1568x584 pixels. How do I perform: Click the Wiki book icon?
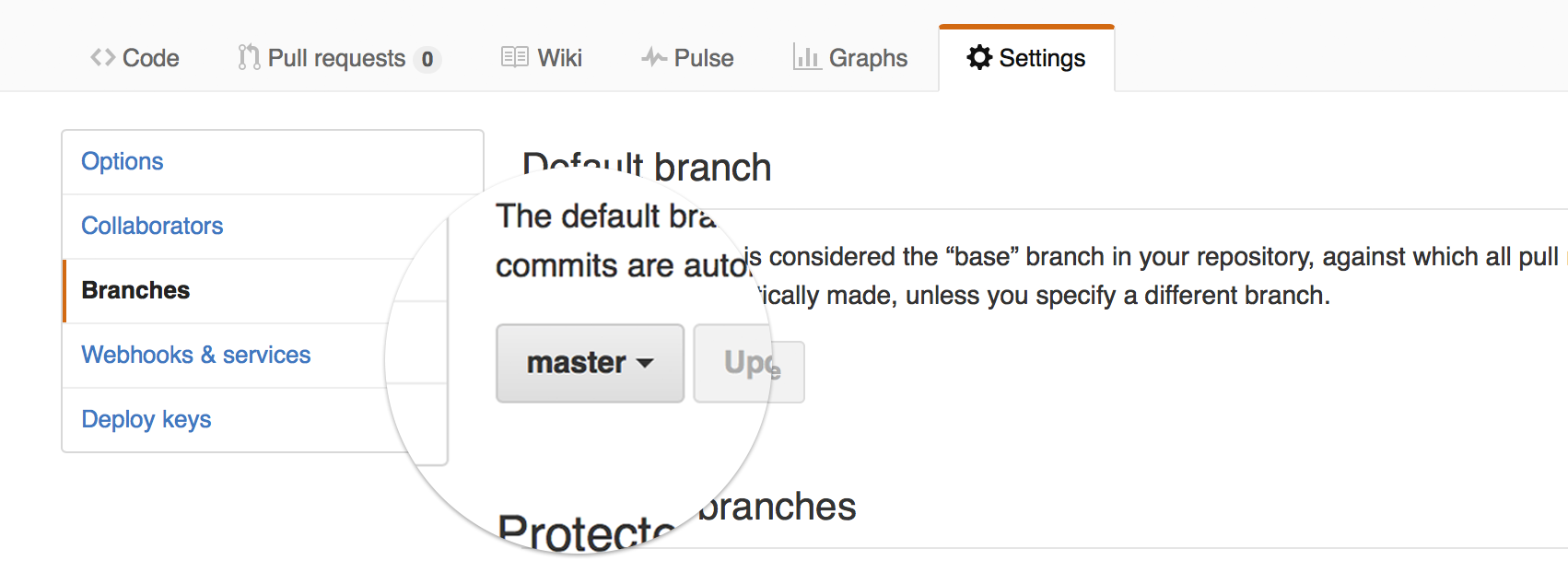pyautogui.click(x=514, y=58)
